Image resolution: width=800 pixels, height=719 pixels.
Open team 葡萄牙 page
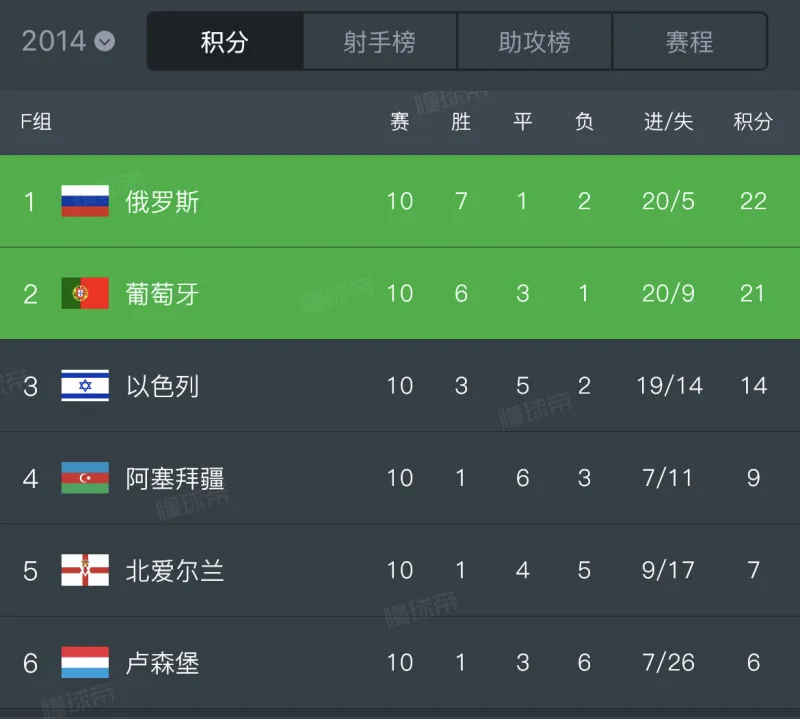click(163, 294)
